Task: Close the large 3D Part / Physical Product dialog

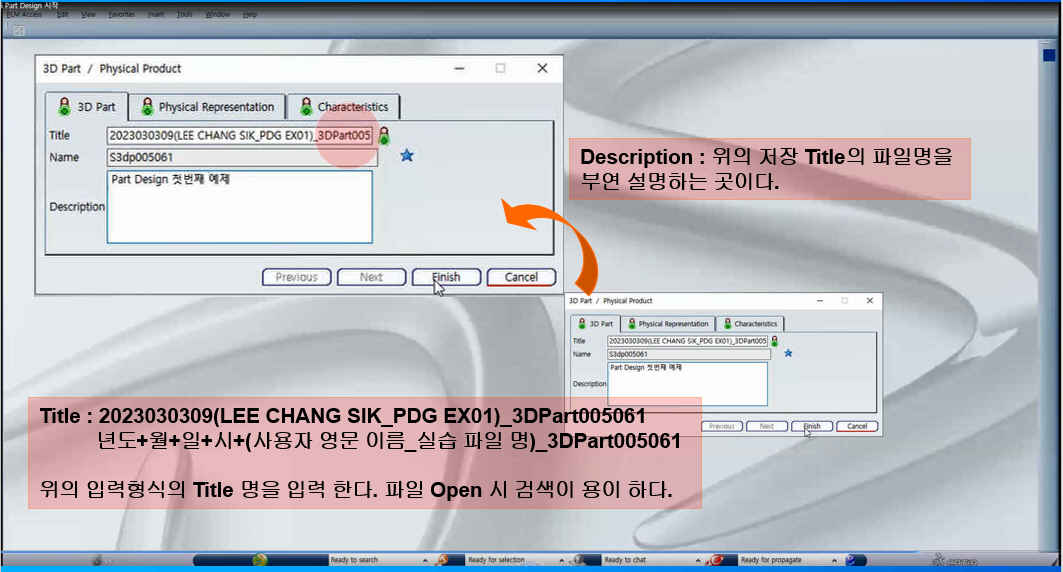Action: click(542, 68)
